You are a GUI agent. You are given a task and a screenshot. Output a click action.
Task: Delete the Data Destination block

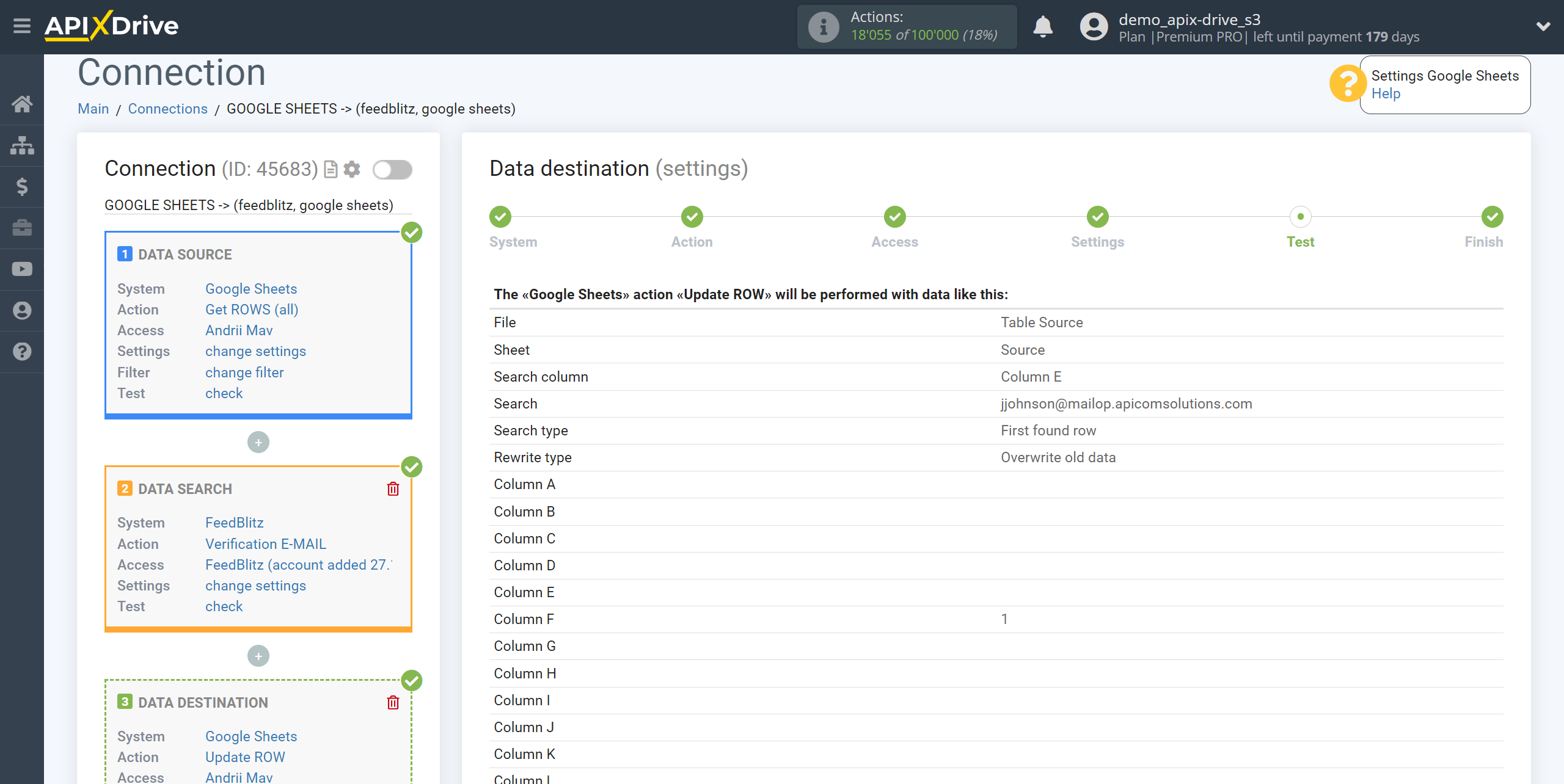pos(393,703)
